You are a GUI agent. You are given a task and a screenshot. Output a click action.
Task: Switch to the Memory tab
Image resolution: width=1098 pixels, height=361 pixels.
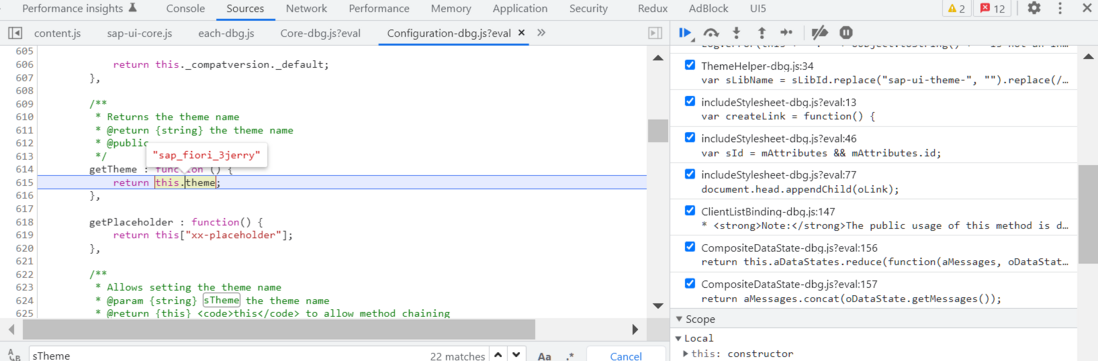tap(451, 8)
